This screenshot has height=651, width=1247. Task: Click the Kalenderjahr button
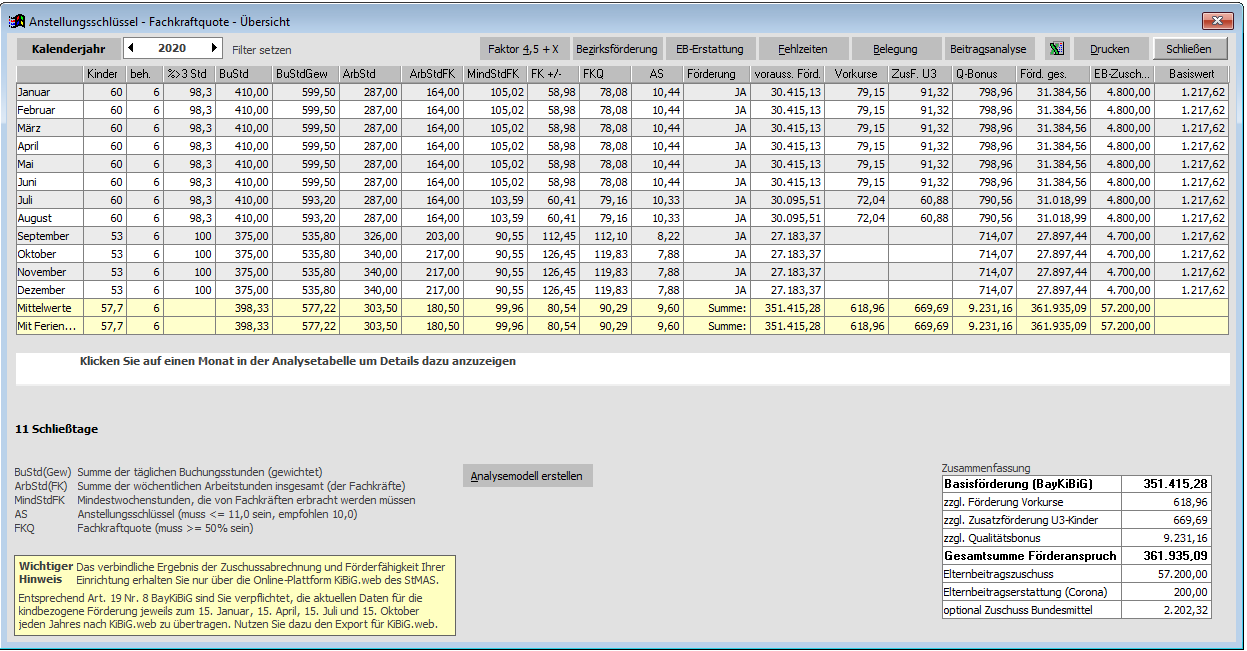[x=68, y=48]
